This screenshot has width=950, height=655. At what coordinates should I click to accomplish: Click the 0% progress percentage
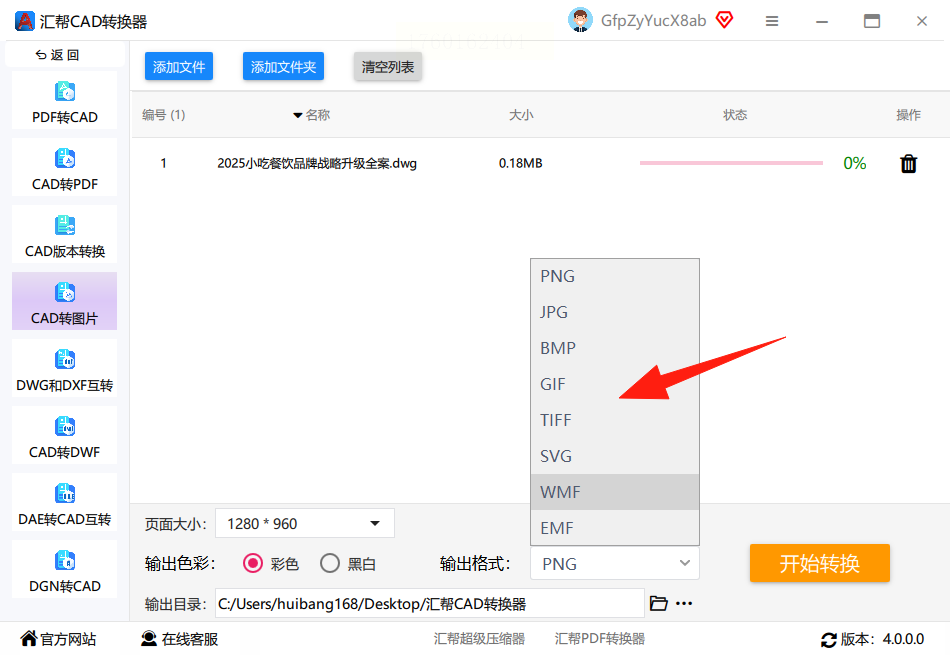[854, 163]
